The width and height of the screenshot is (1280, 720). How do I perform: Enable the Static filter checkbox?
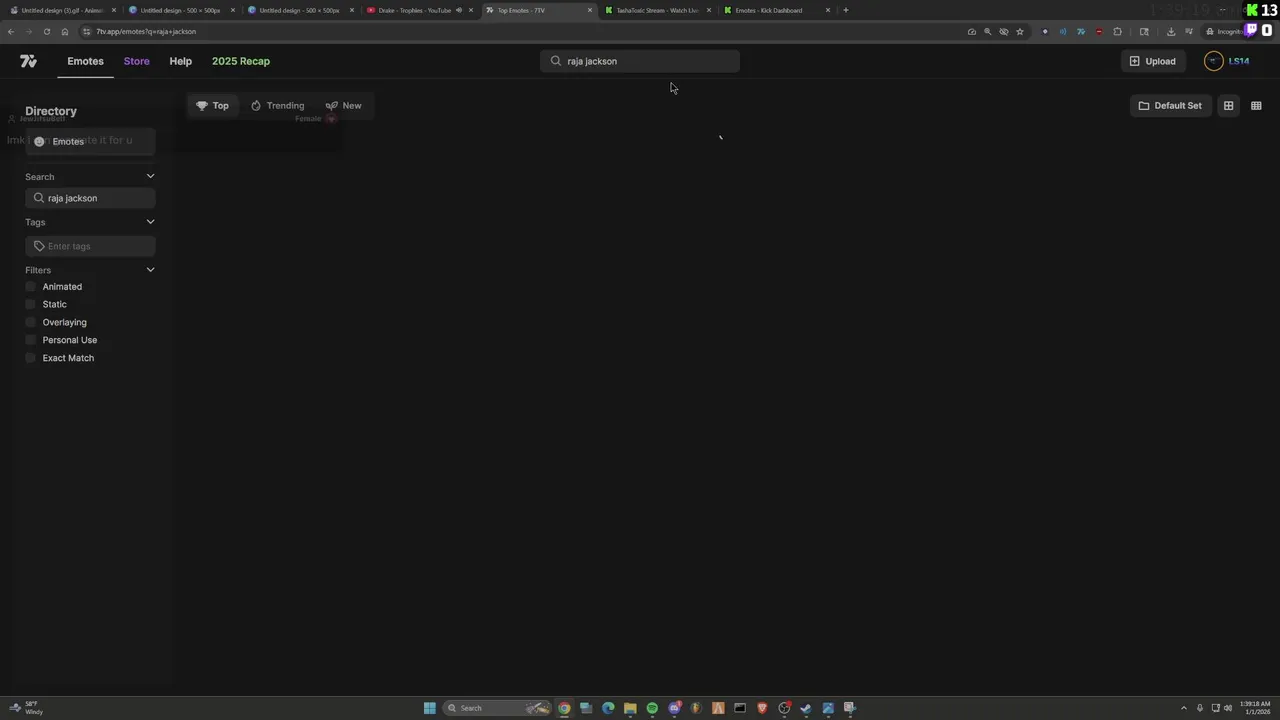pyautogui.click(x=30, y=304)
